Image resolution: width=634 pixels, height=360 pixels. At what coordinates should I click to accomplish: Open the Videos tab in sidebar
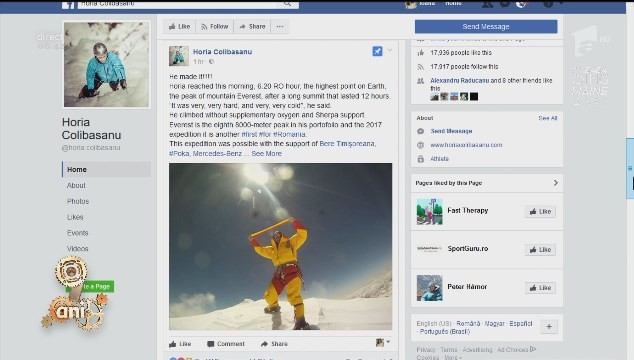78,249
